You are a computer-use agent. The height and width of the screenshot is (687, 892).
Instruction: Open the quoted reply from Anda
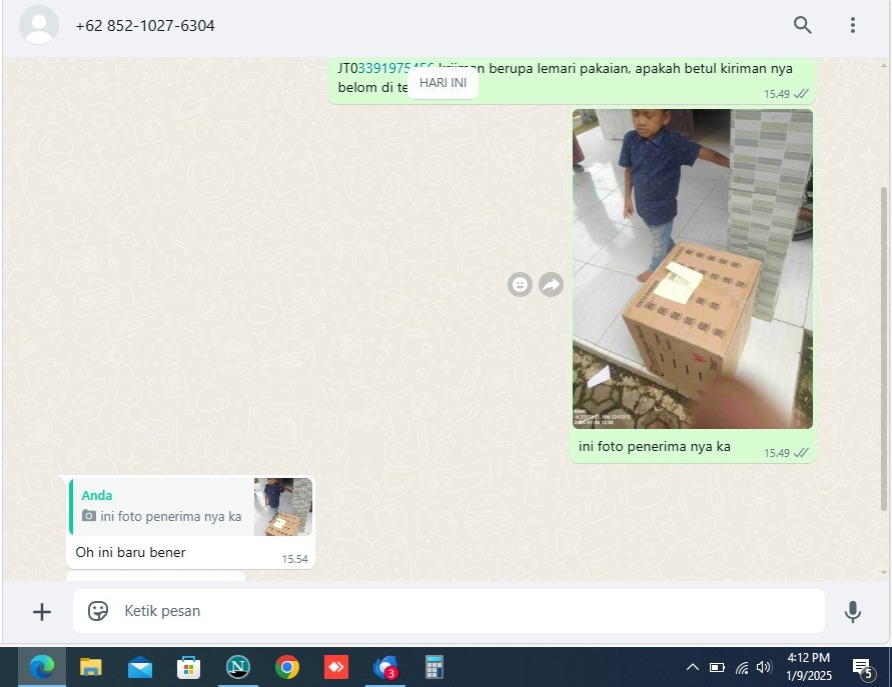[191, 507]
